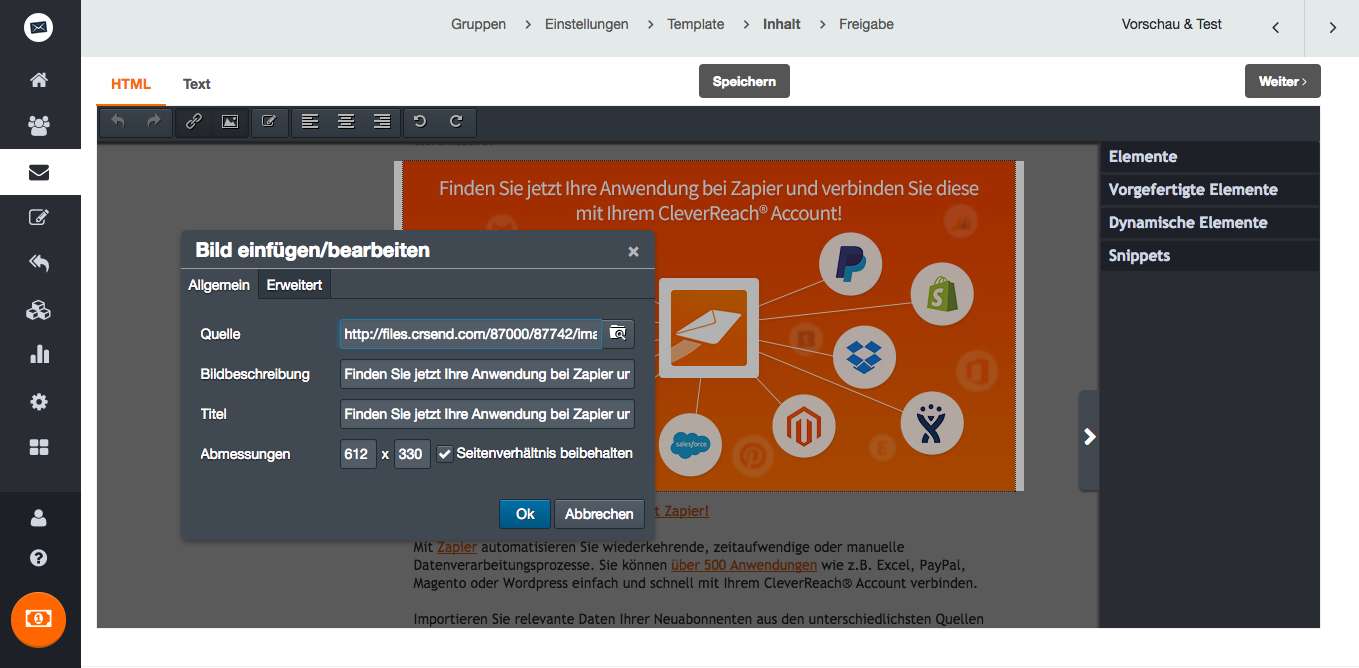Click the Speichern button
1359x668 pixels.
coord(744,81)
